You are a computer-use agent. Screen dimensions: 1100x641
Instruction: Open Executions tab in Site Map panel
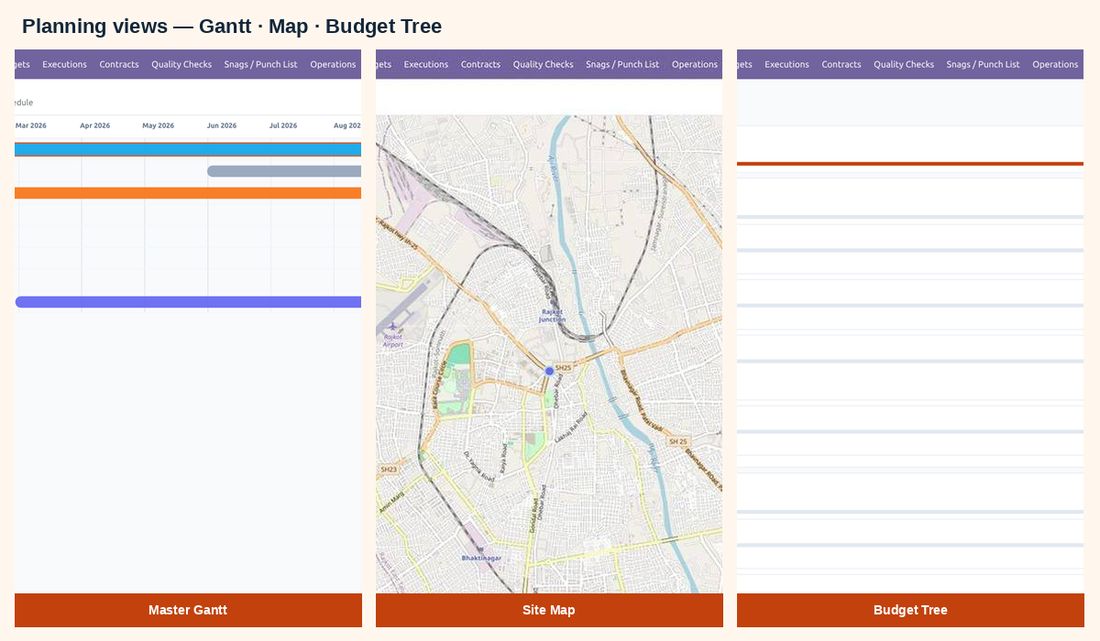coord(426,64)
